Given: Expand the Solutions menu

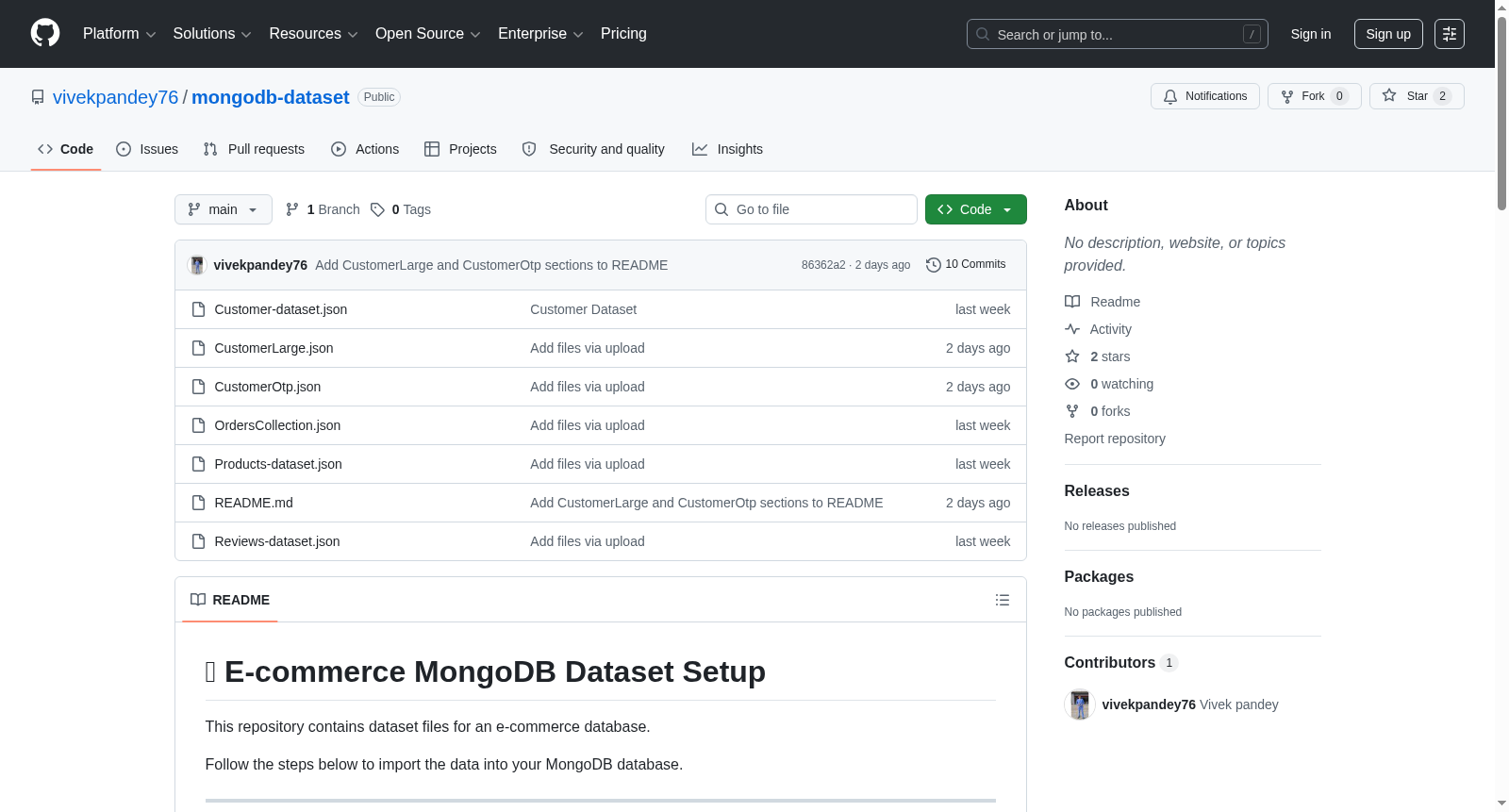Looking at the screenshot, I should (212, 34).
